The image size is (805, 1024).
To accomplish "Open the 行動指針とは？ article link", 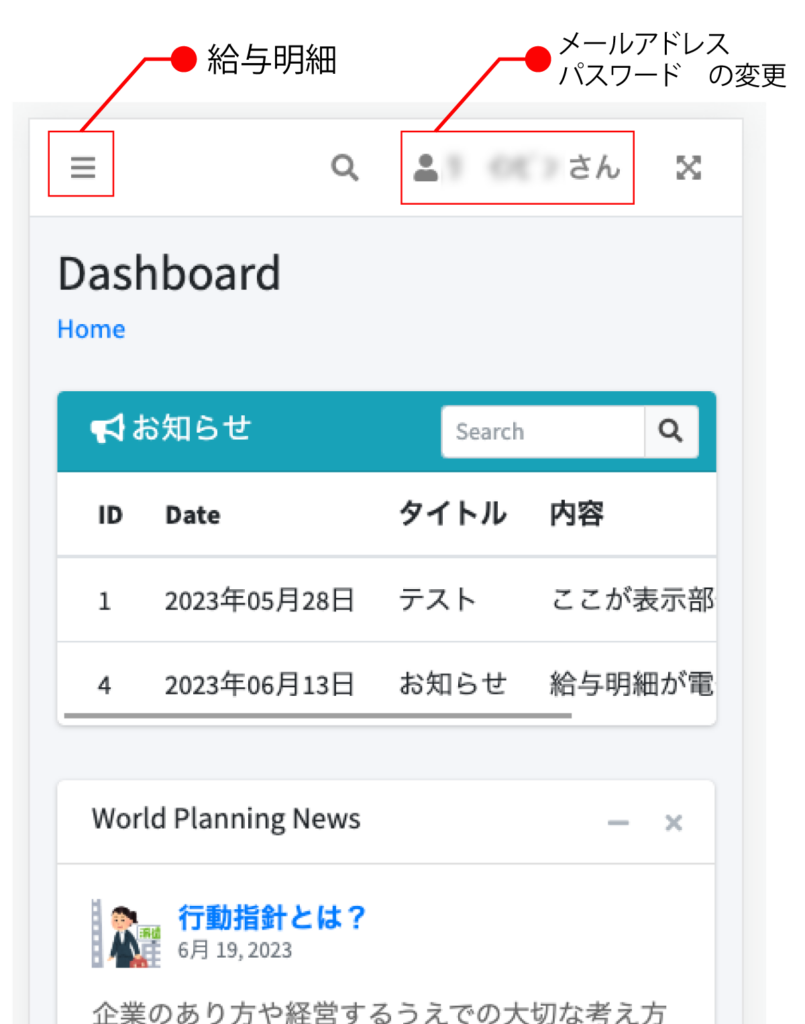I will pyautogui.click(x=273, y=917).
